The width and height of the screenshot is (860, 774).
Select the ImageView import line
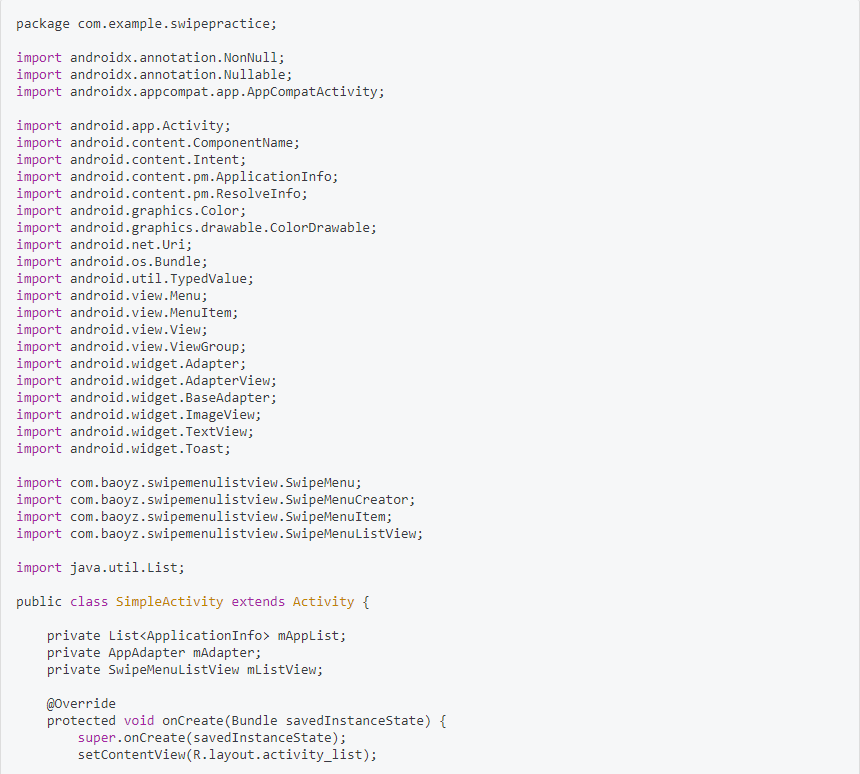(139, 415)
